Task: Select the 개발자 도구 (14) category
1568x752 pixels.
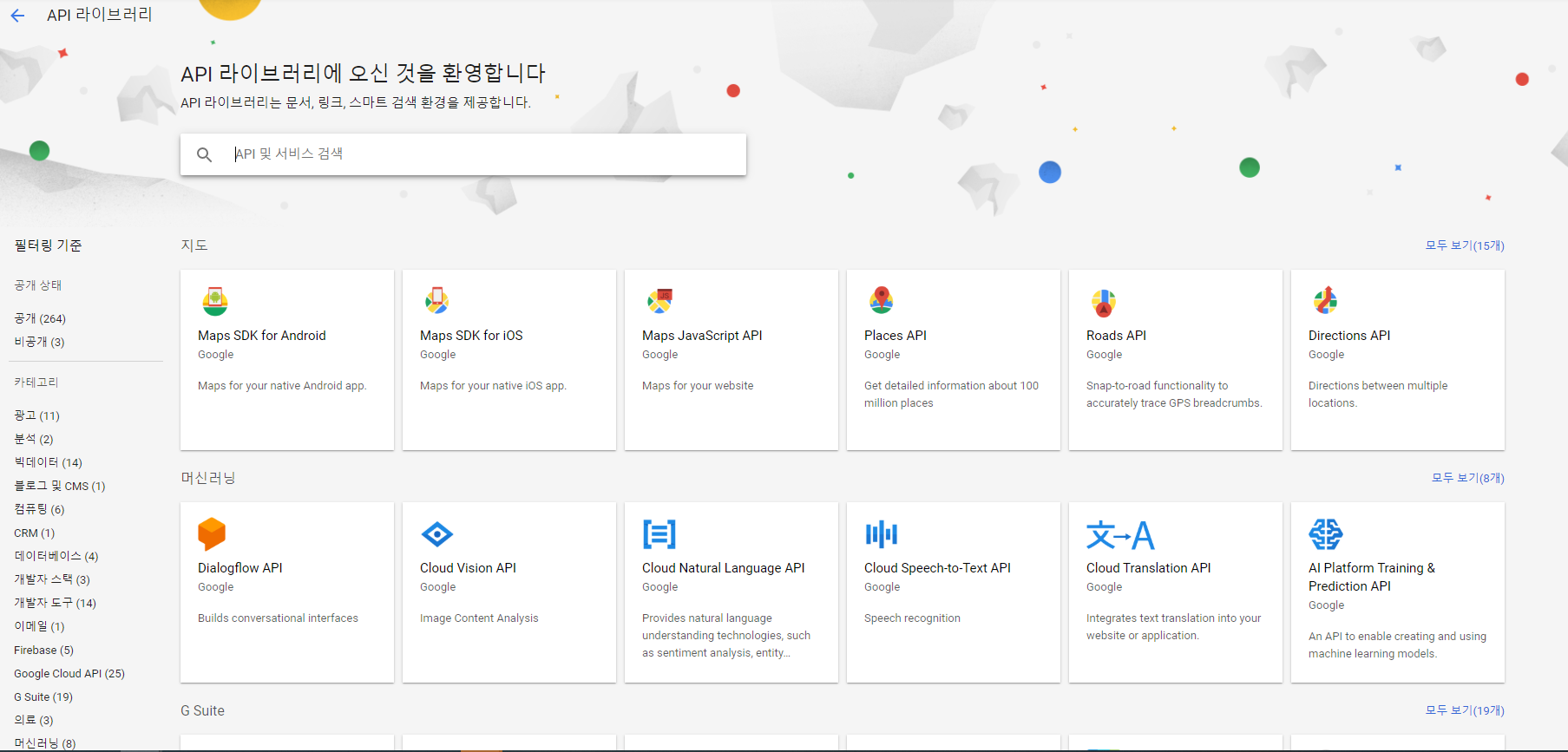Action: (x=55, y=603)
